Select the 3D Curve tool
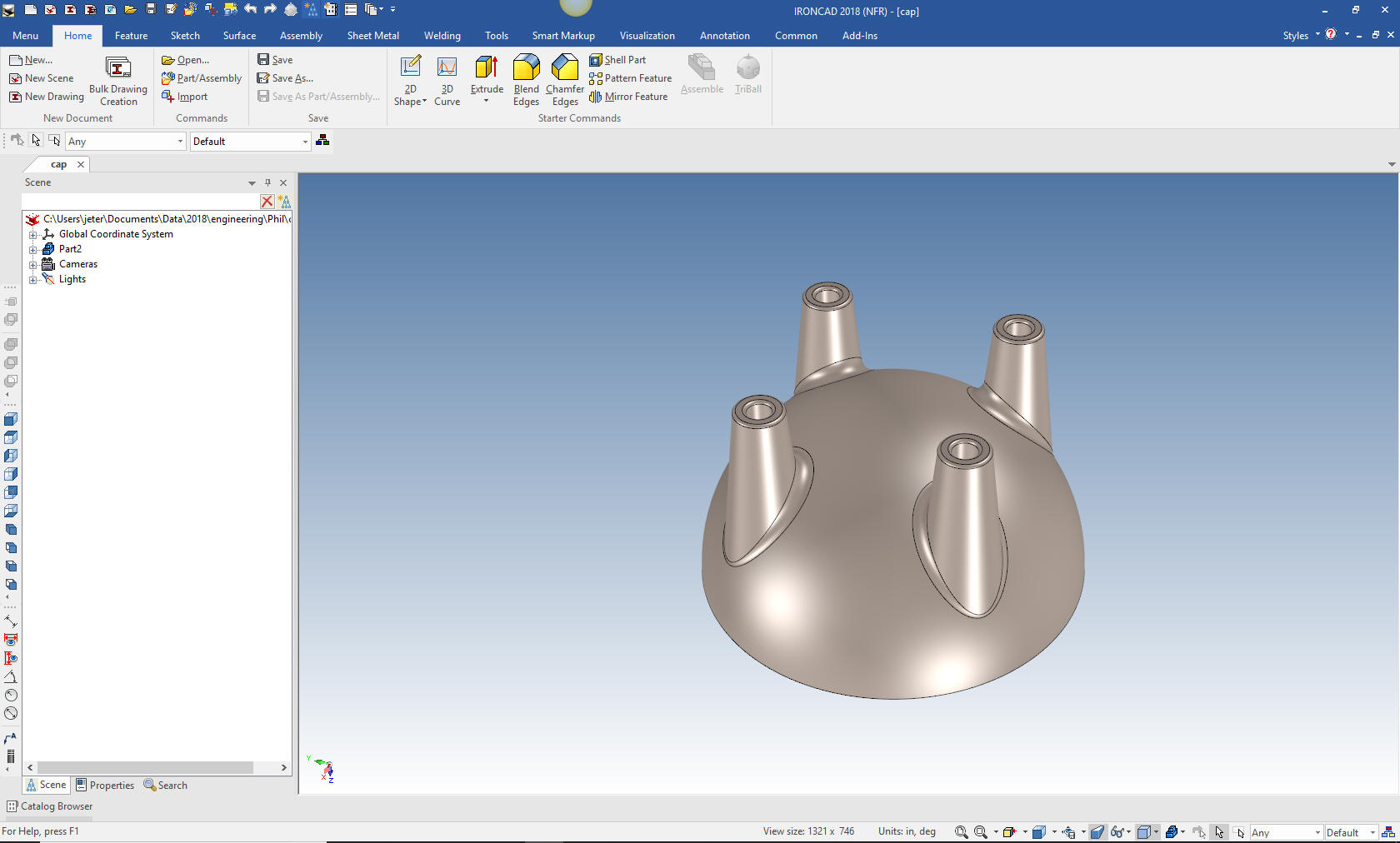Screen dimensions: 1400x843 pos(447,81)
